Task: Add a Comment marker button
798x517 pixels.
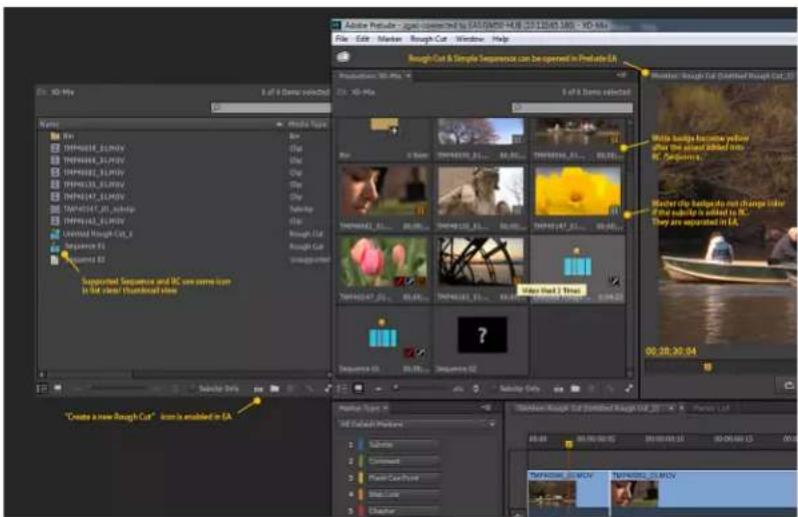Action: point(402,461)
